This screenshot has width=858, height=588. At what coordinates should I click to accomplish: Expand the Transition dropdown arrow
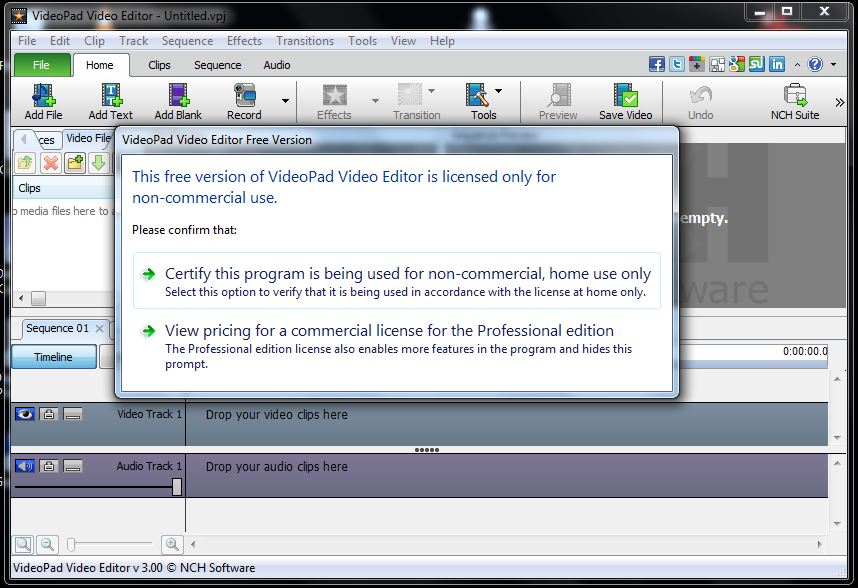[x=431, y=90]
